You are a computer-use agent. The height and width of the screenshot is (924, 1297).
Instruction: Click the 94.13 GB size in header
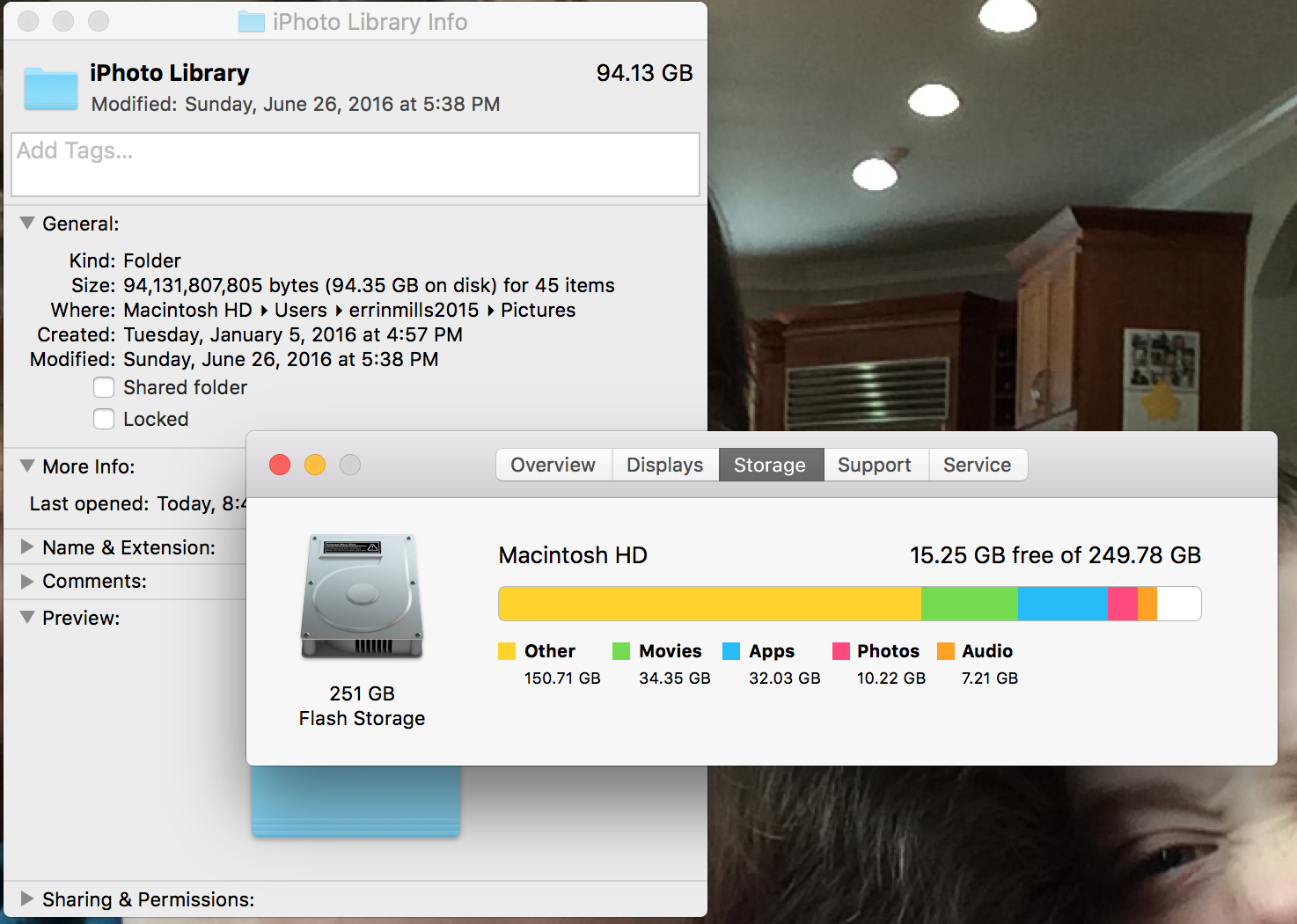(644, 73)
